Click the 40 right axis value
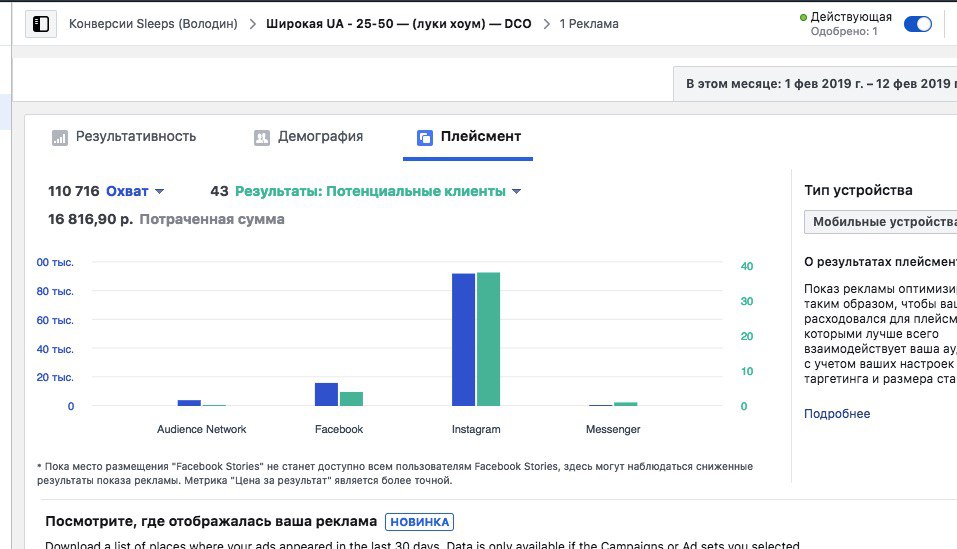The image size is (957, 549). [746, 266]
